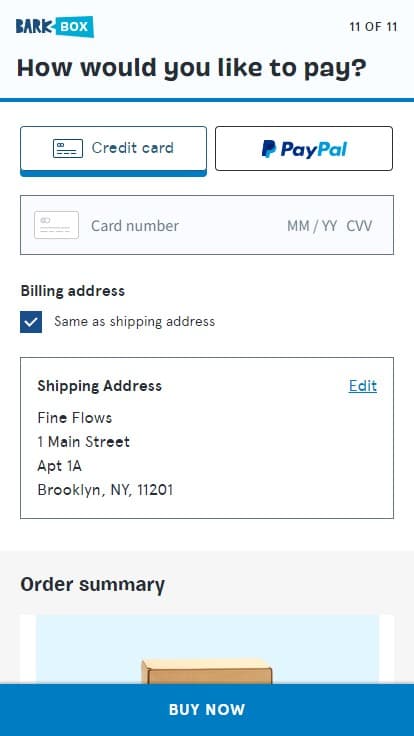Click the Order summary heading
This screenshot has width=414, height=736.
point(92,585)
